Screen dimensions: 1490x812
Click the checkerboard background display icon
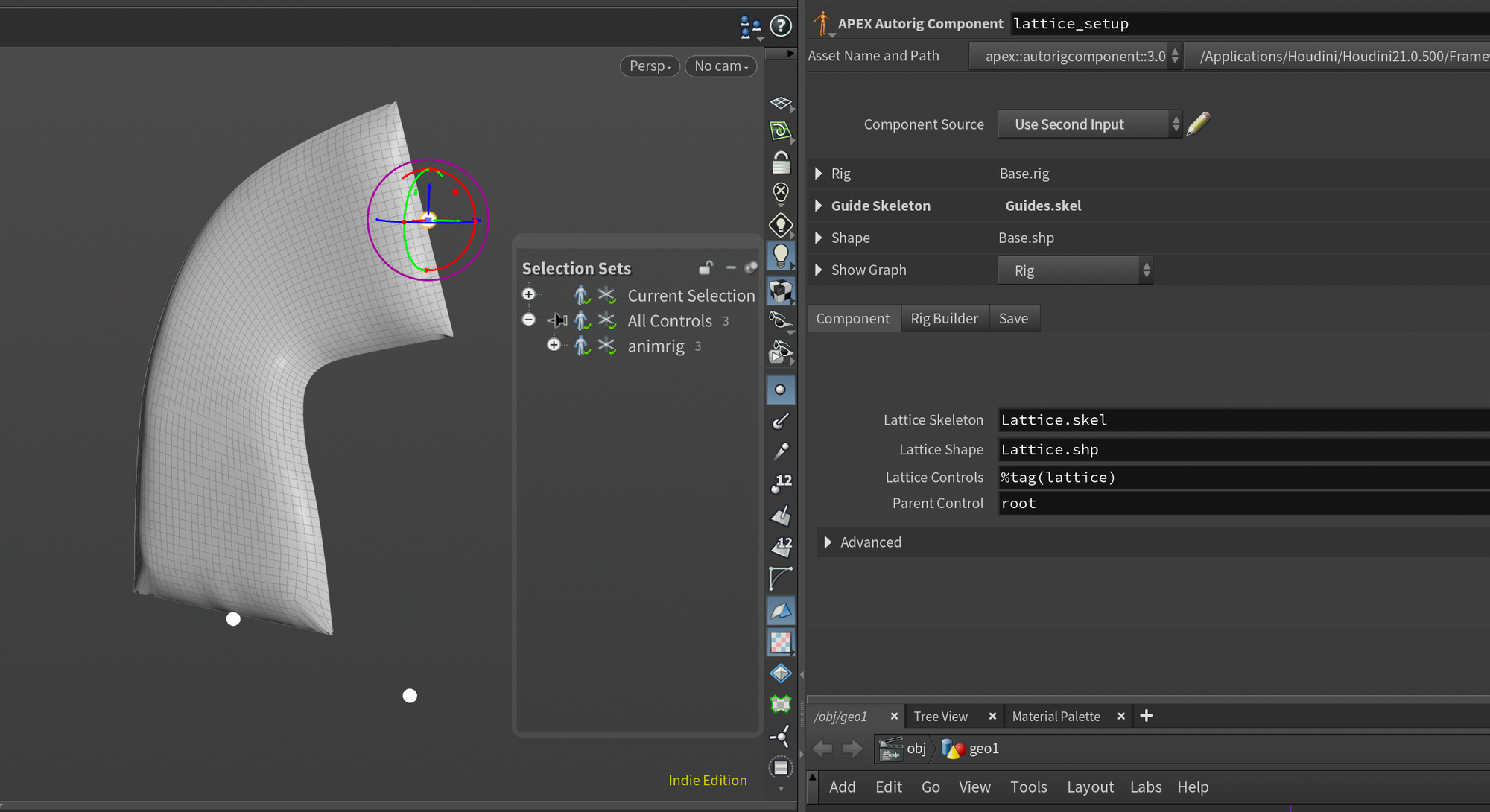[x=780, y=642]
